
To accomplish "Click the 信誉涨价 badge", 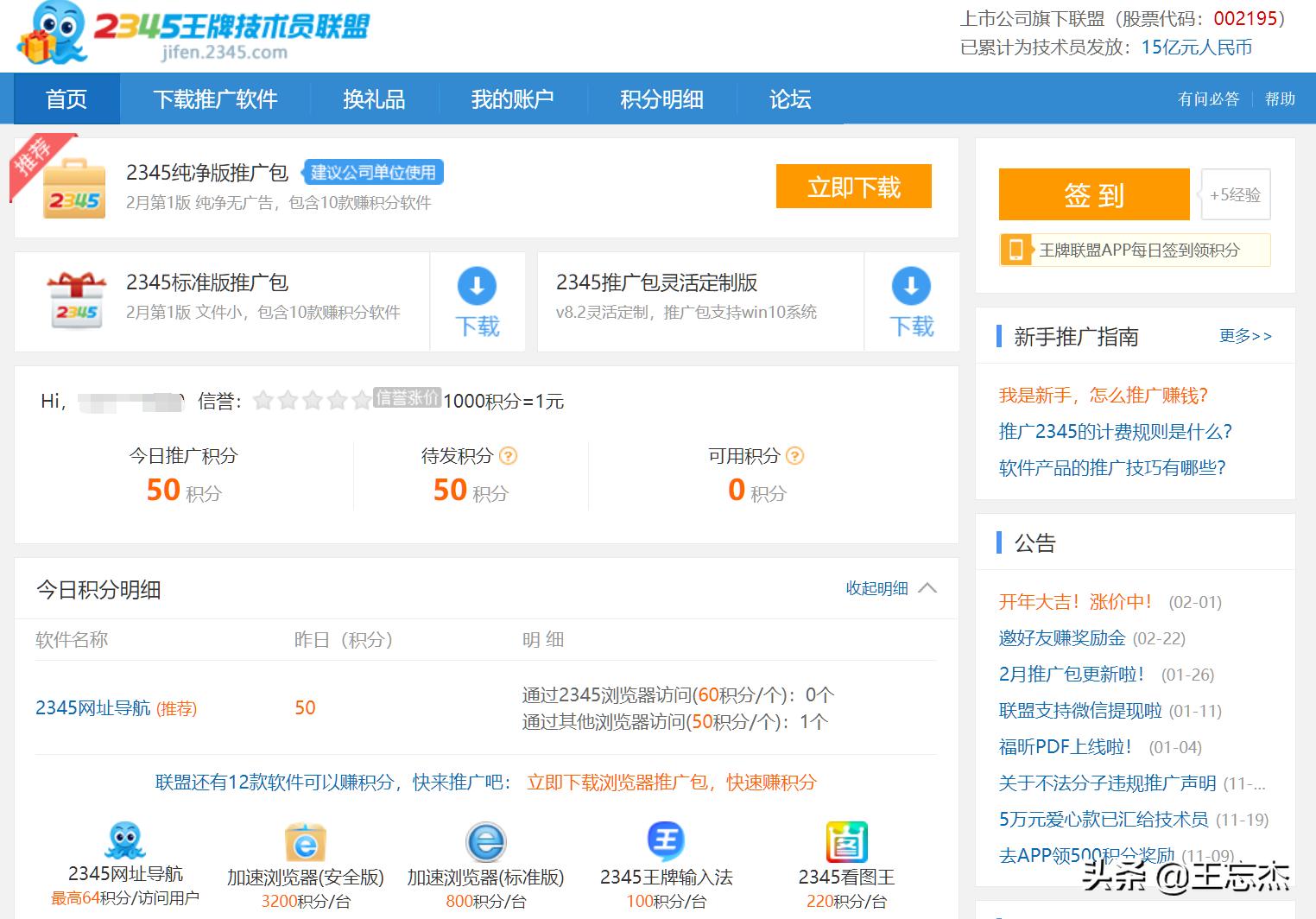I will pyautogui.click(x=407, y=398).
